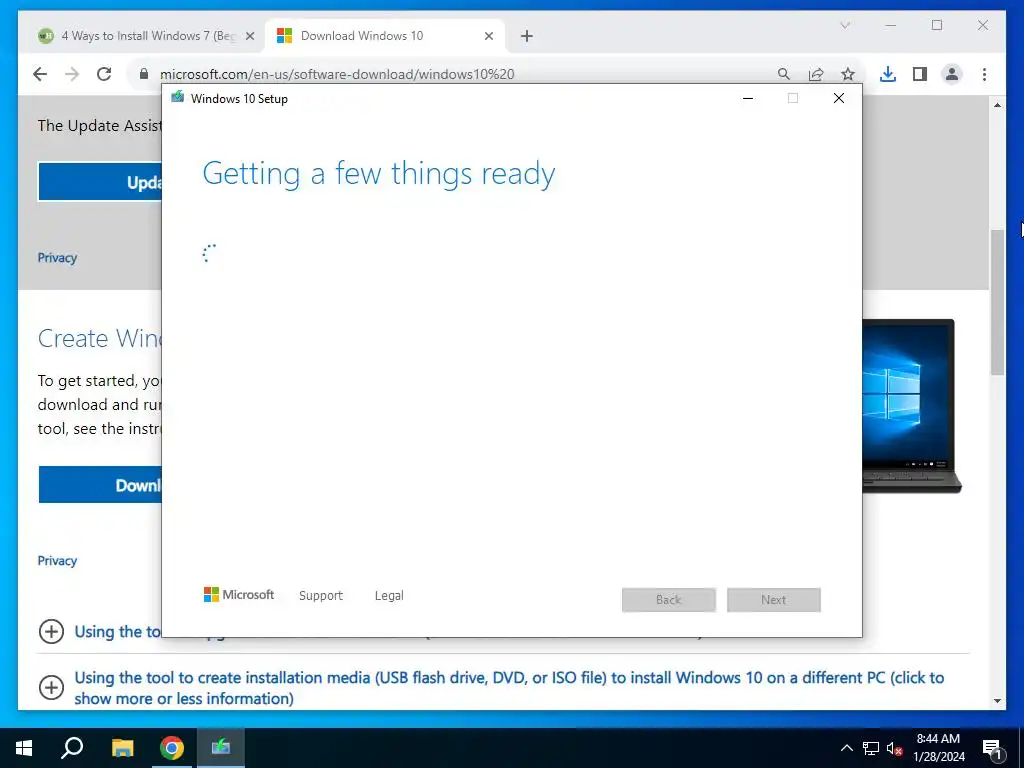1024x768 pixels.
Task: Minimize the Windows 10 Setup window
Action: (748, 98)
